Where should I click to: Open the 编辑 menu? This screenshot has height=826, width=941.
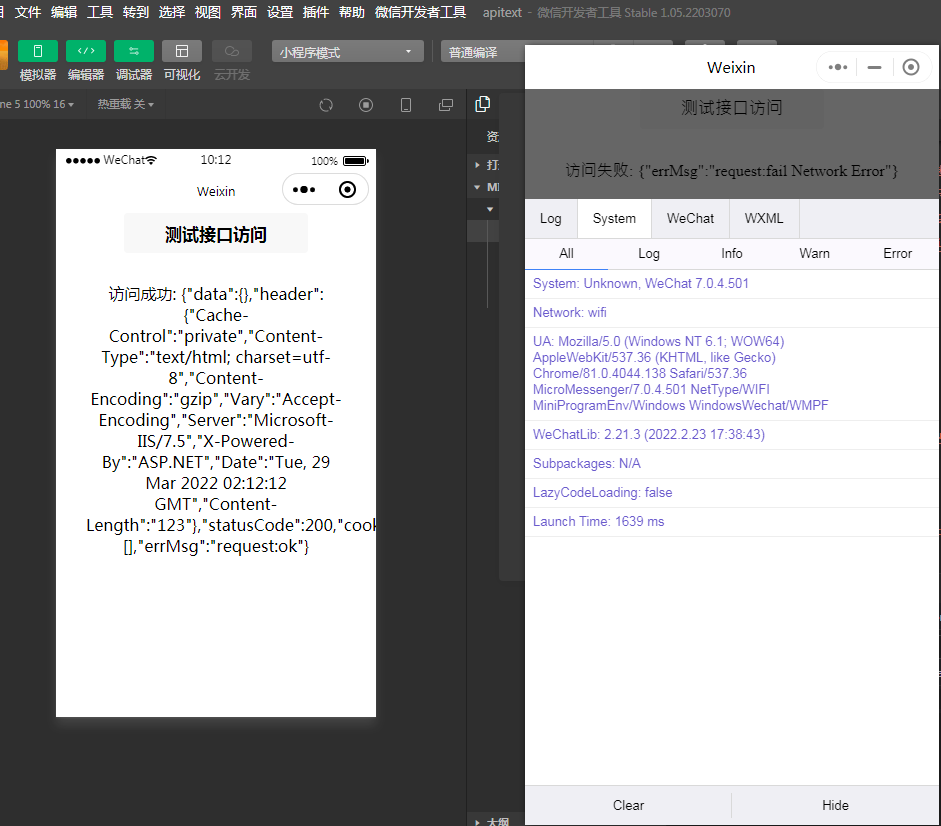point(64,12)
